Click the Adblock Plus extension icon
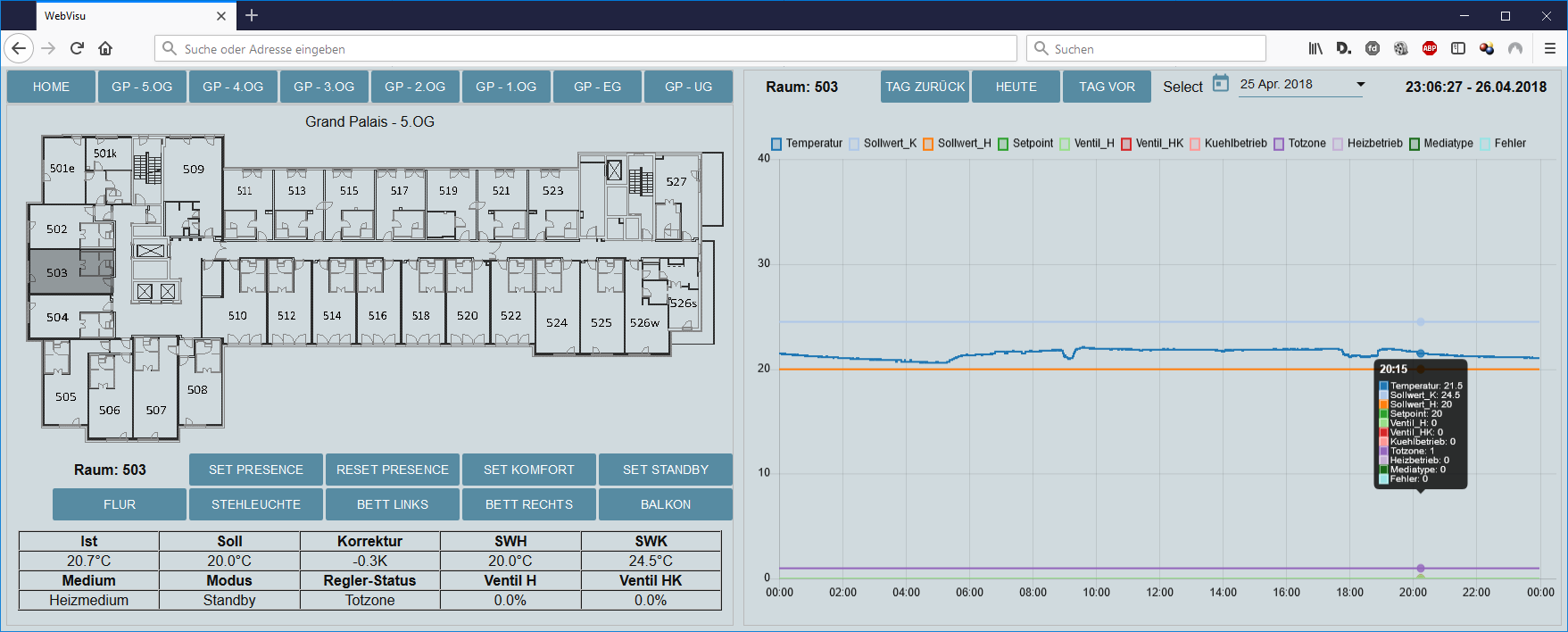Image resolution: width=1568 pixels, height=632 pixels. (1430, 48)
